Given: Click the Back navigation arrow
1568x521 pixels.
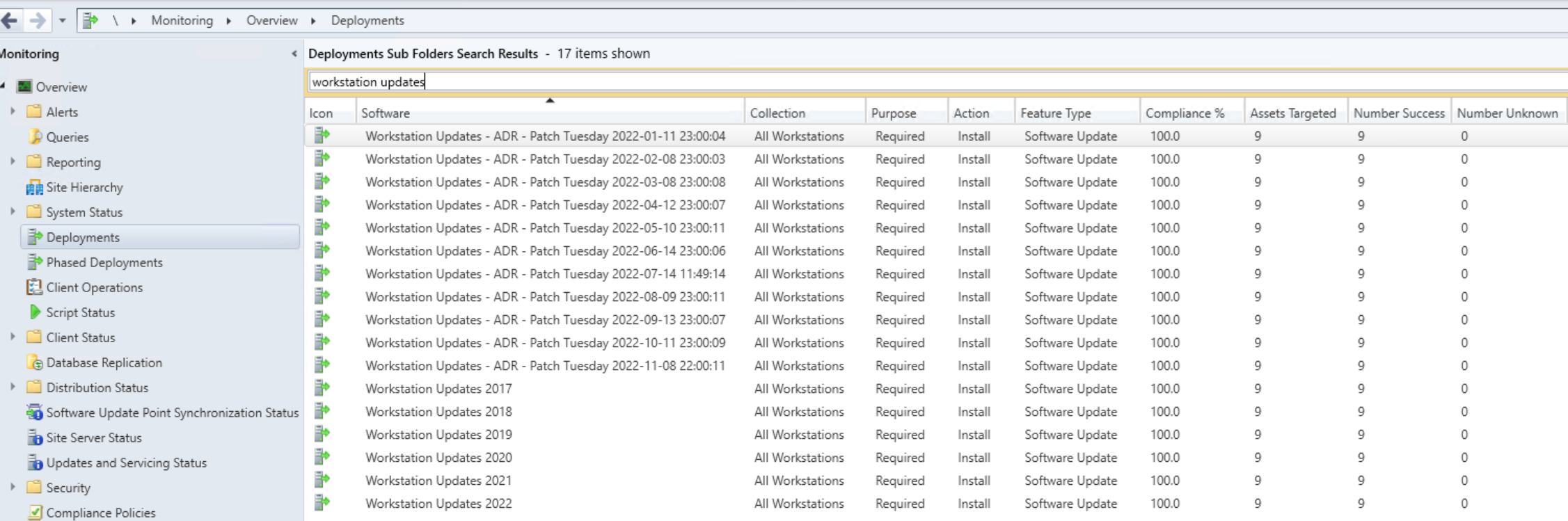Looking at the screenshot, I should (9, 20).
